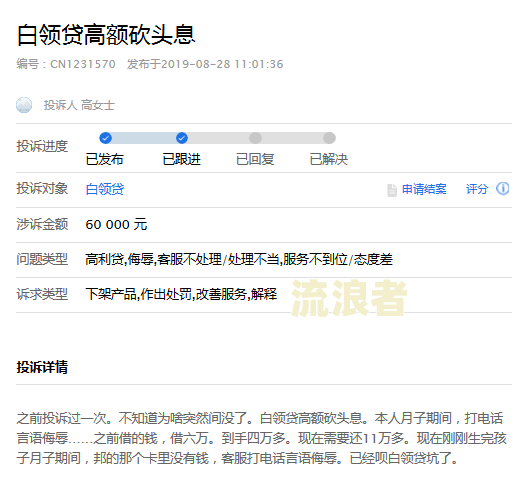Click the 已发布 progress checkmark
Viewport: 530px width, 478px height.
105,138
